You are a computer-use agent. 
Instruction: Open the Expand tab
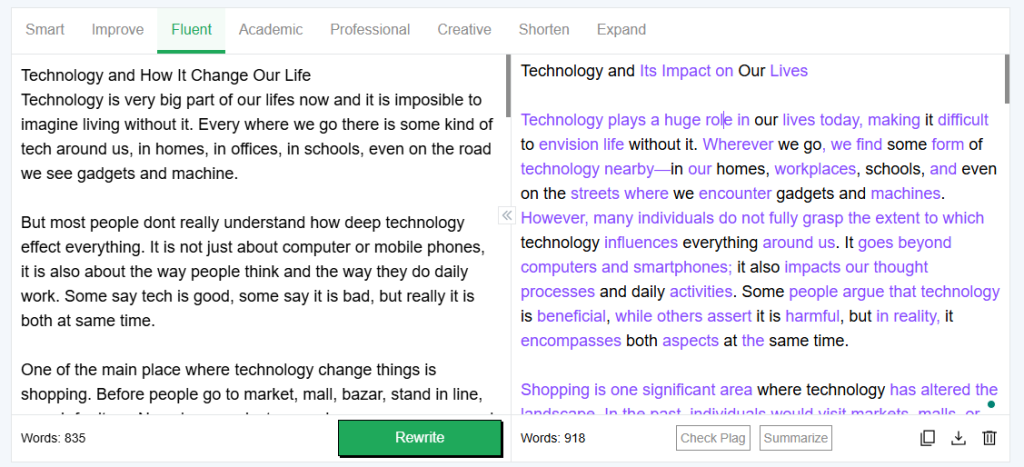tap(621, 29)
